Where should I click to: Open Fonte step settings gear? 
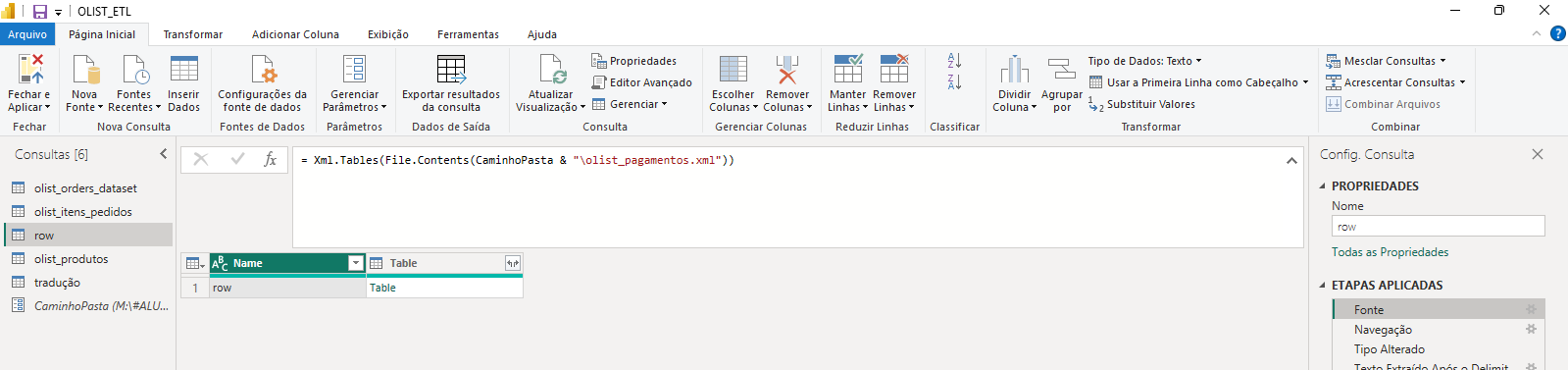click(x=1531, y=309)
